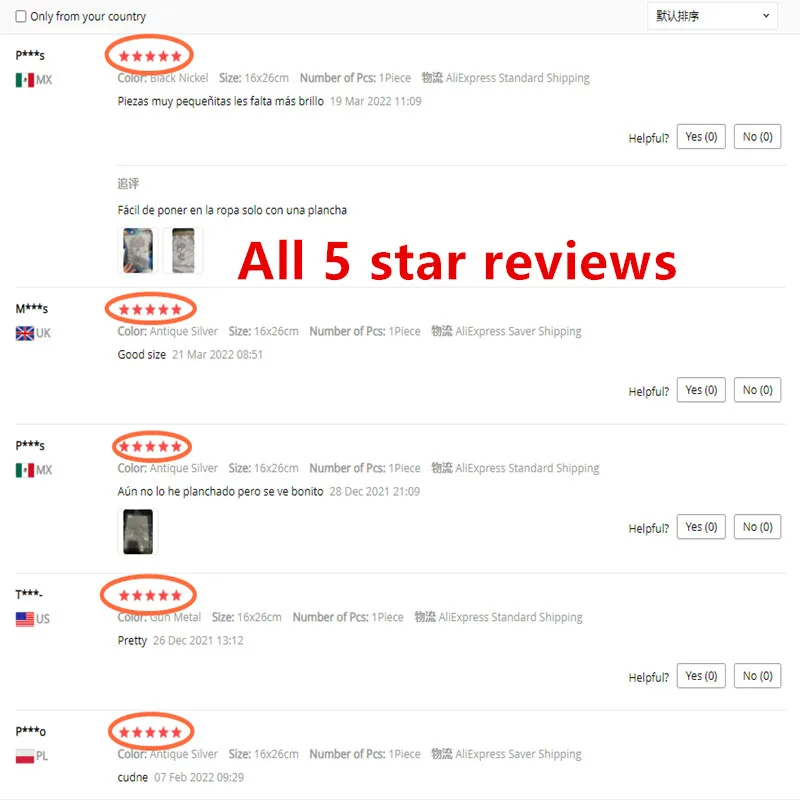Click the five-star rating of T***- review
Image resolution: width=800 pixels, height=800 pixels.
click(x=150, y=595)
